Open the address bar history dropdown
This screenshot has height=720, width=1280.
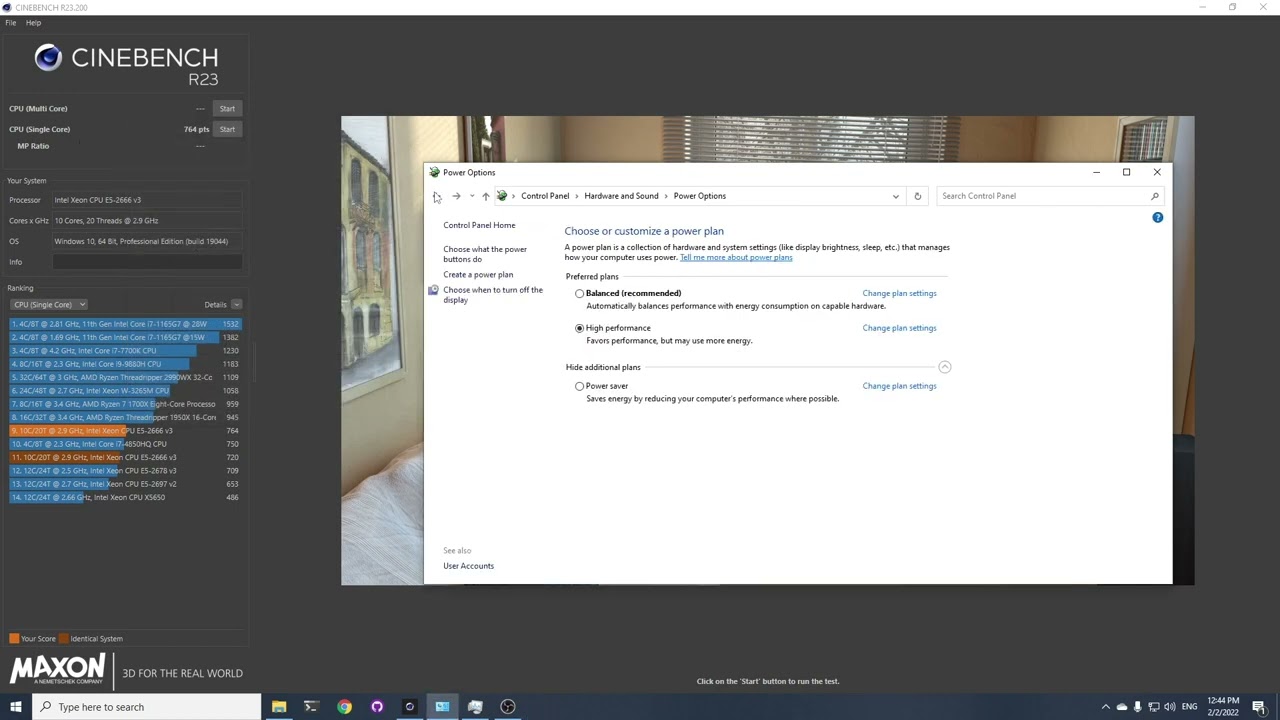click(x=895, y=196)
